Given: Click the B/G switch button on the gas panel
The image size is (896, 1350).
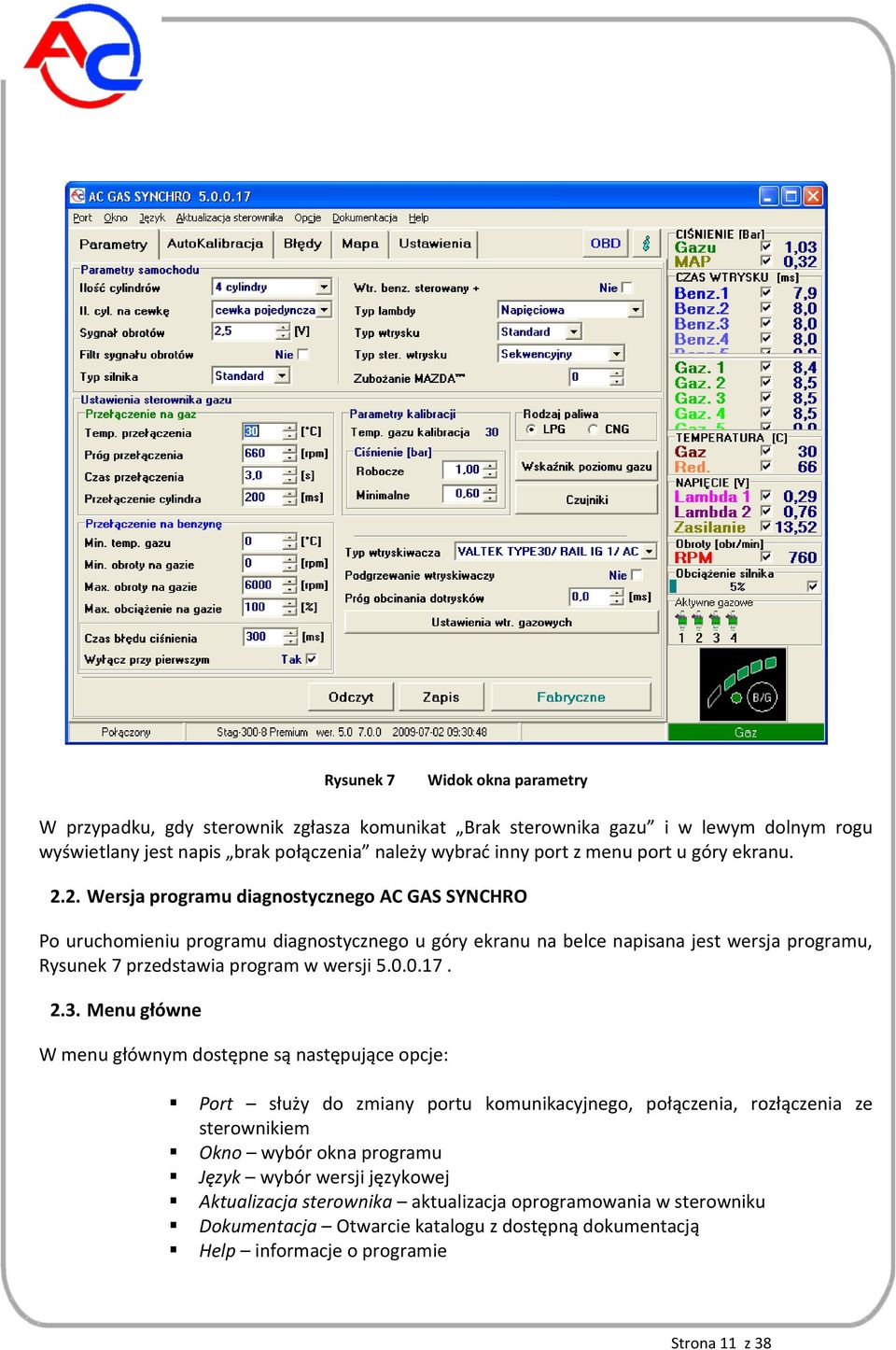Looking at the screenshot, I should pyautogui.click(x=762, y=697).
